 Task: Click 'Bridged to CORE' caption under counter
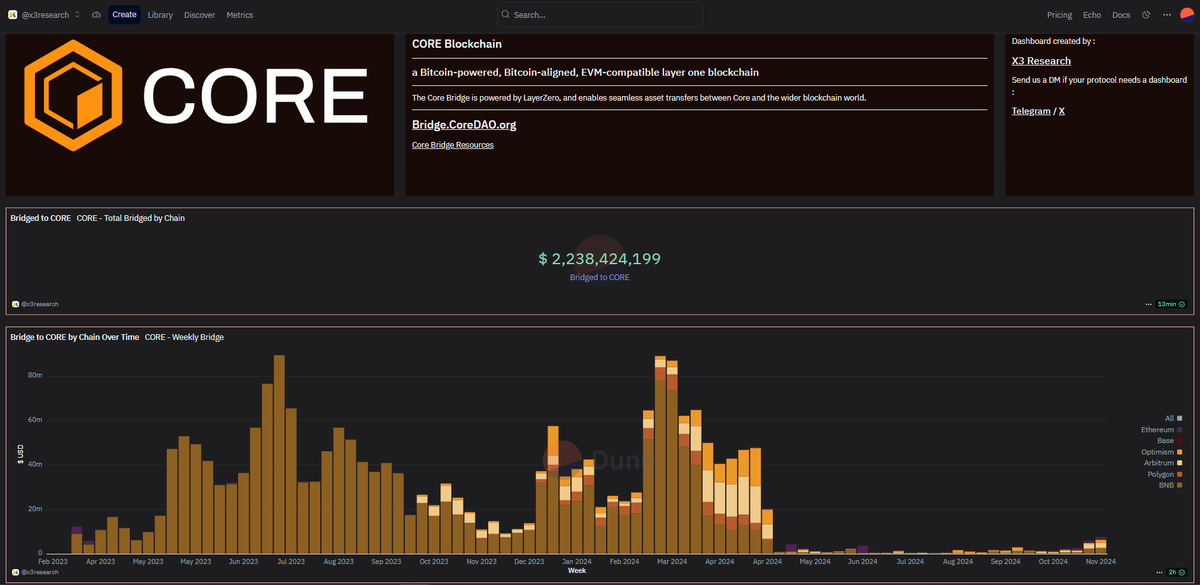pyautogui.click(x=600, y=277)
